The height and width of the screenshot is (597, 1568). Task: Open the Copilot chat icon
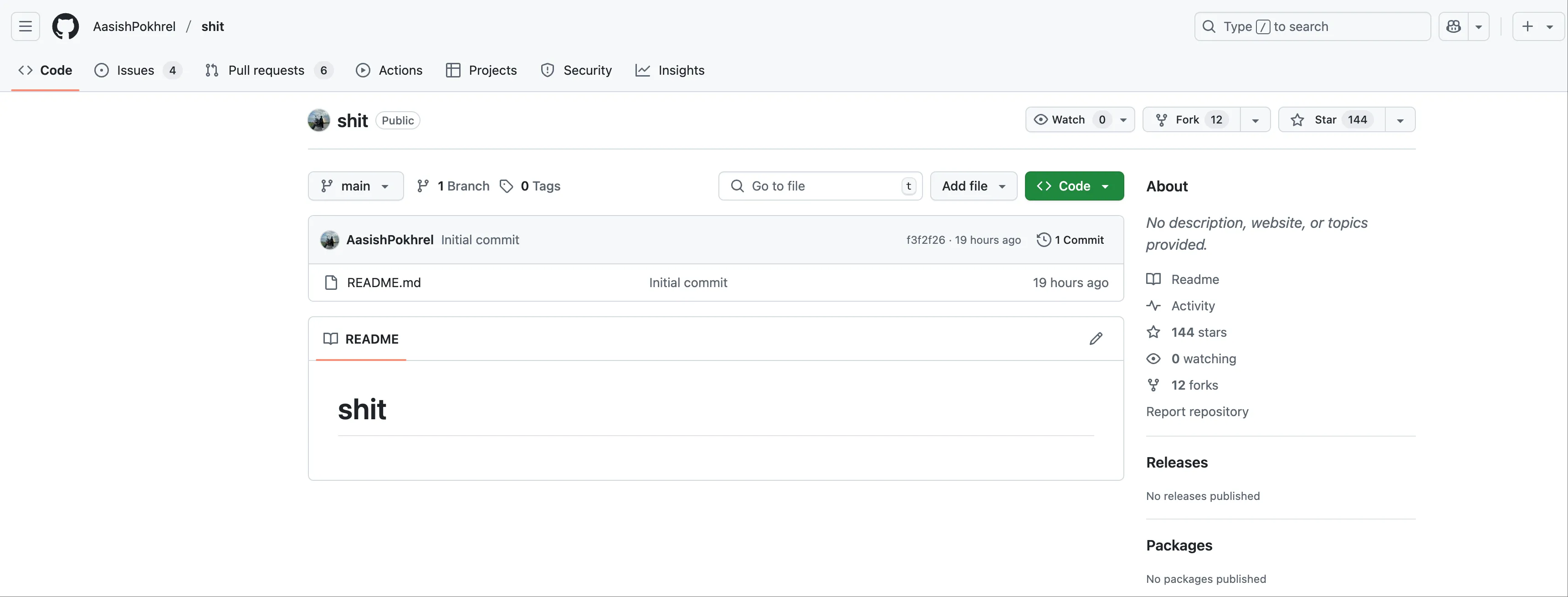coord(1454,26)
